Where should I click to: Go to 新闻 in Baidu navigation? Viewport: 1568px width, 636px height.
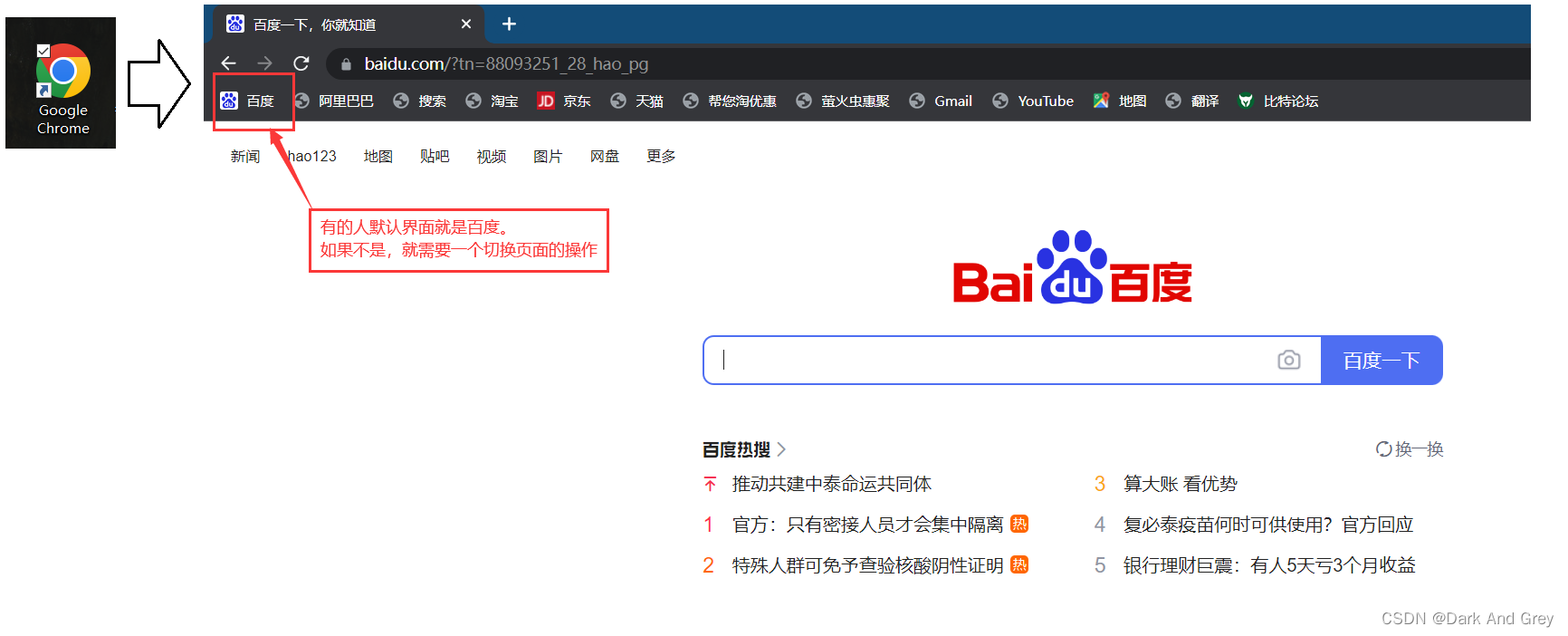[x=244, y=156]
